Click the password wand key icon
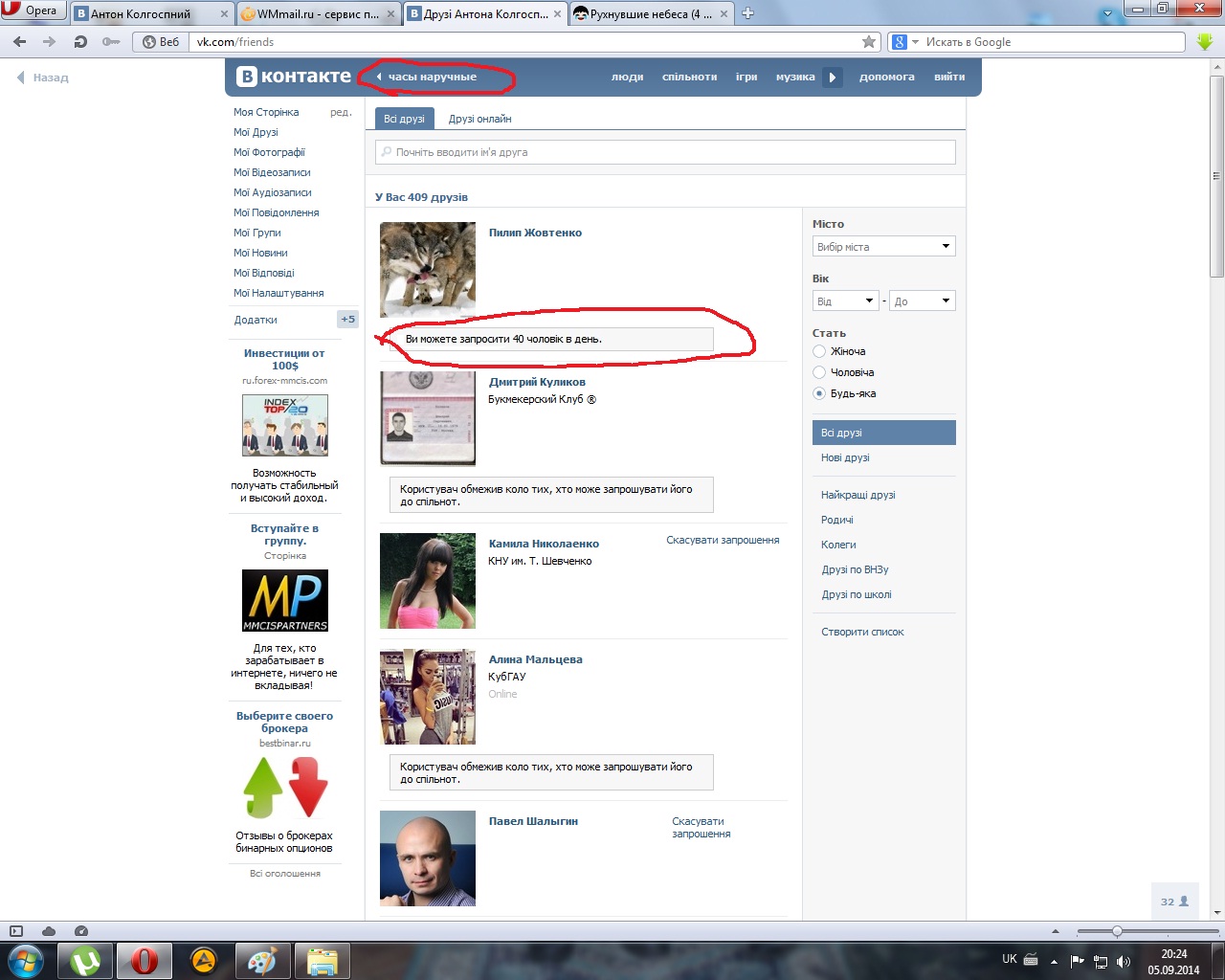The height and width of the screenshot is (980, 1225). (111, 42)
